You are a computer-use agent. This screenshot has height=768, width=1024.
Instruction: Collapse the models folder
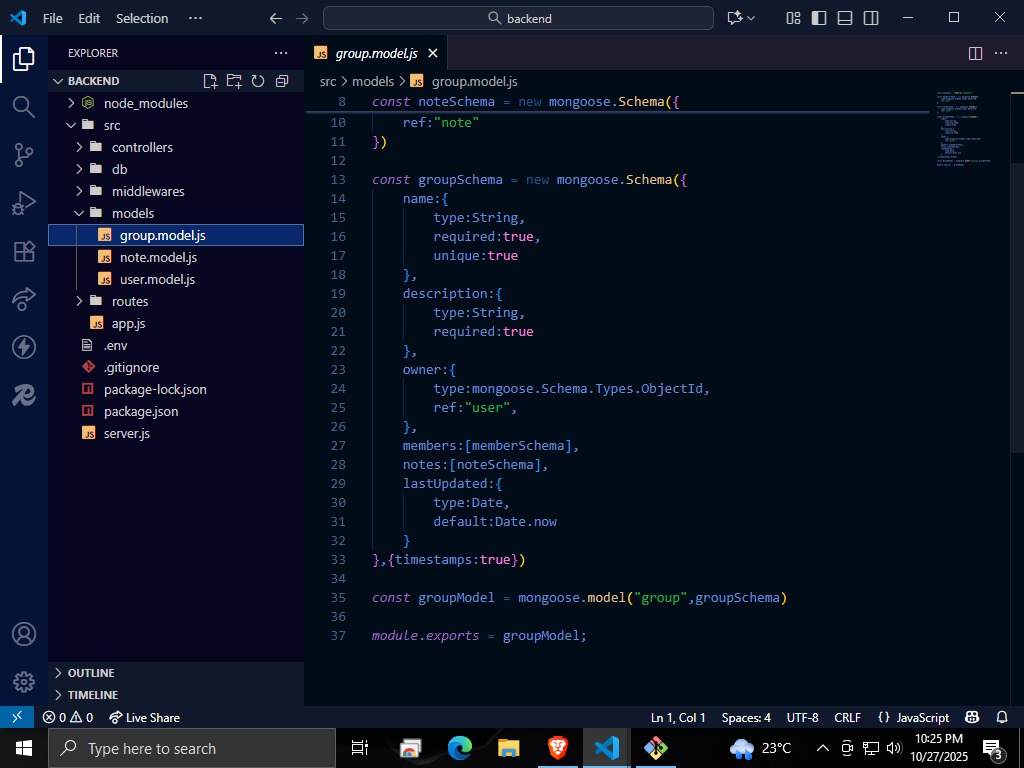click(x=78, y=212)
